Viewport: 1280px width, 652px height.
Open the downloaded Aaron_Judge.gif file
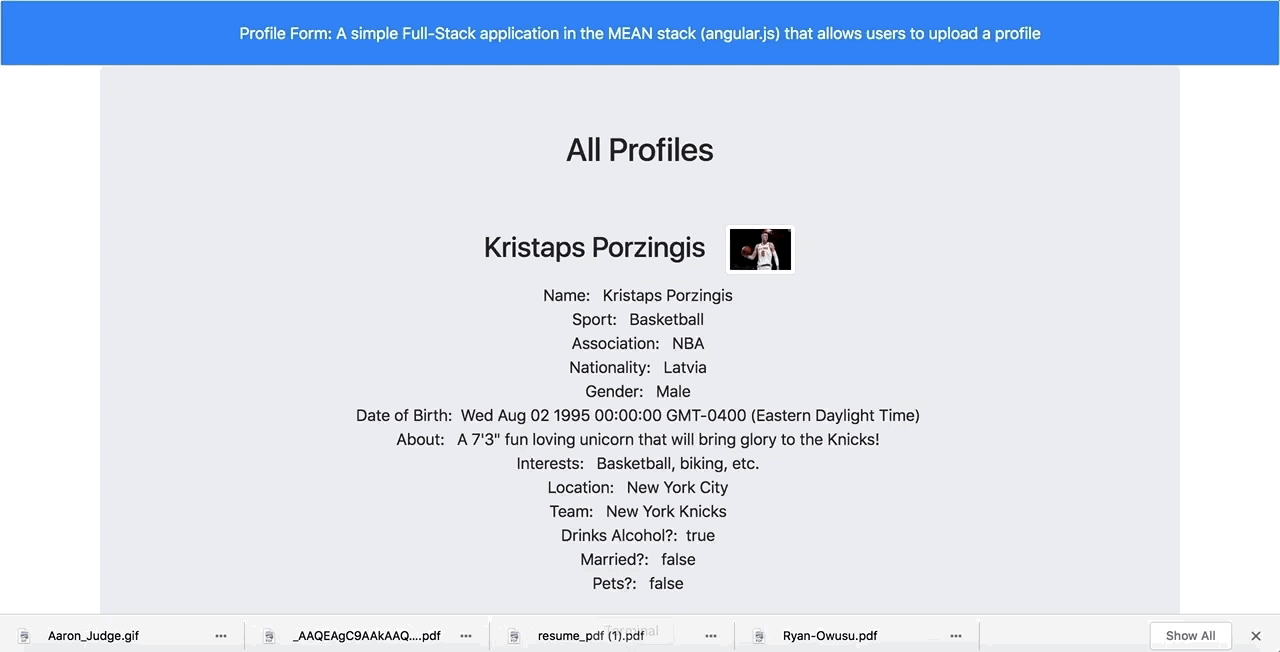pos(93,636)
